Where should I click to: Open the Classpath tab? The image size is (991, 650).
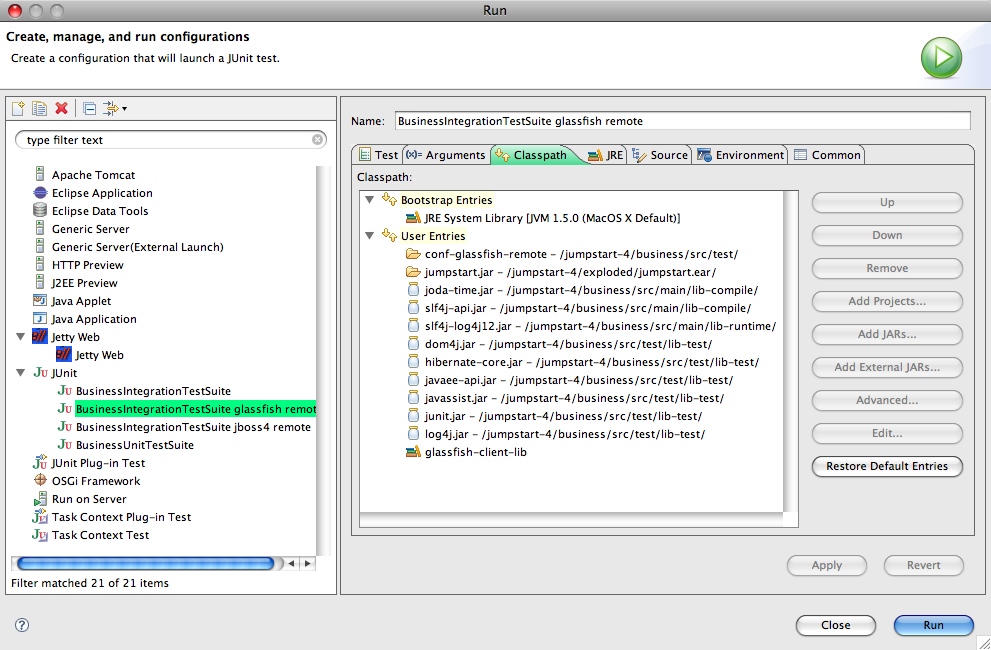[x=532, y=155]
